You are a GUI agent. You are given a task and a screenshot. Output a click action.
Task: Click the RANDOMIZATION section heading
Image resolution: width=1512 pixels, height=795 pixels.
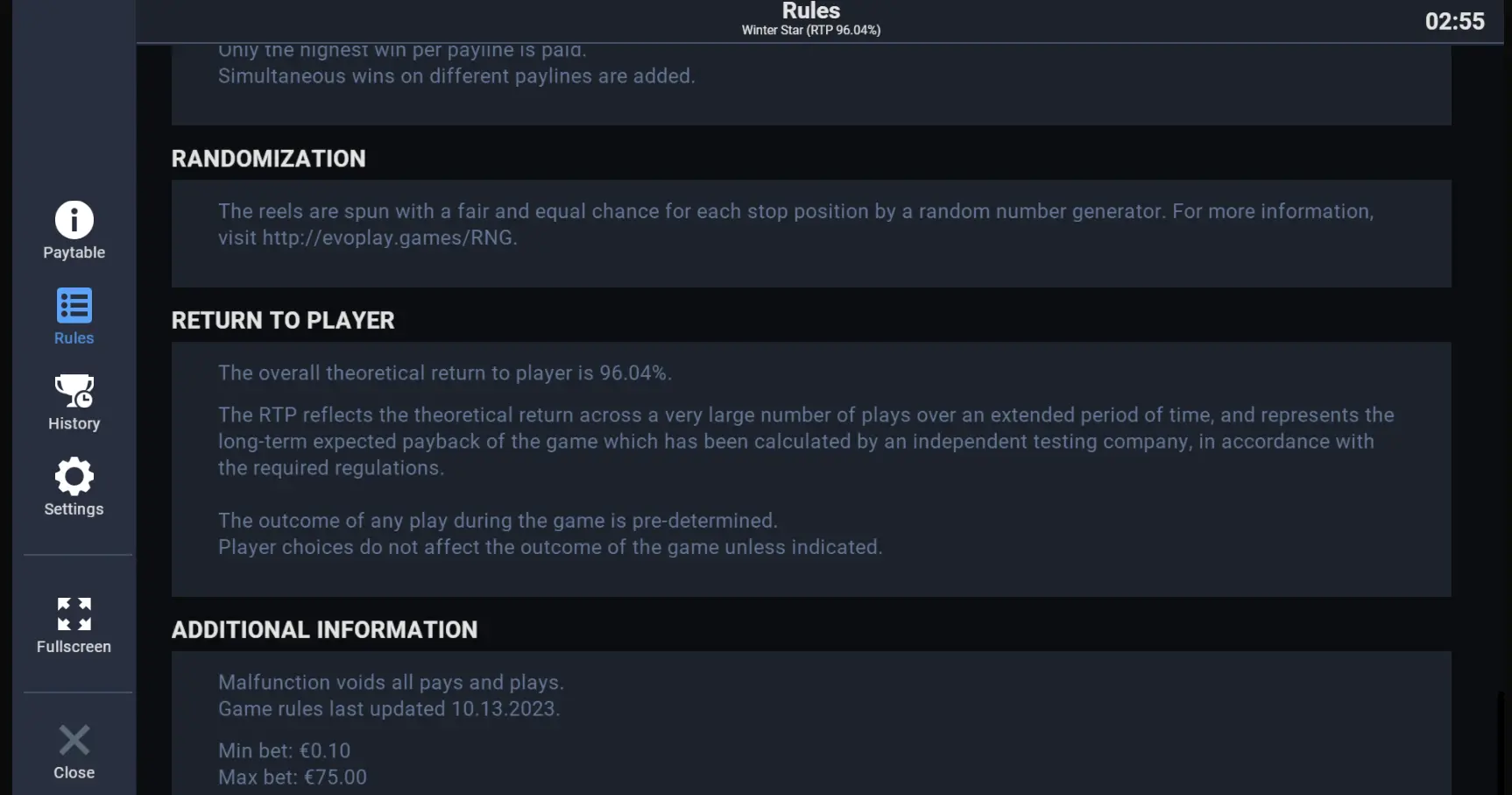click(x=269, y=159)
